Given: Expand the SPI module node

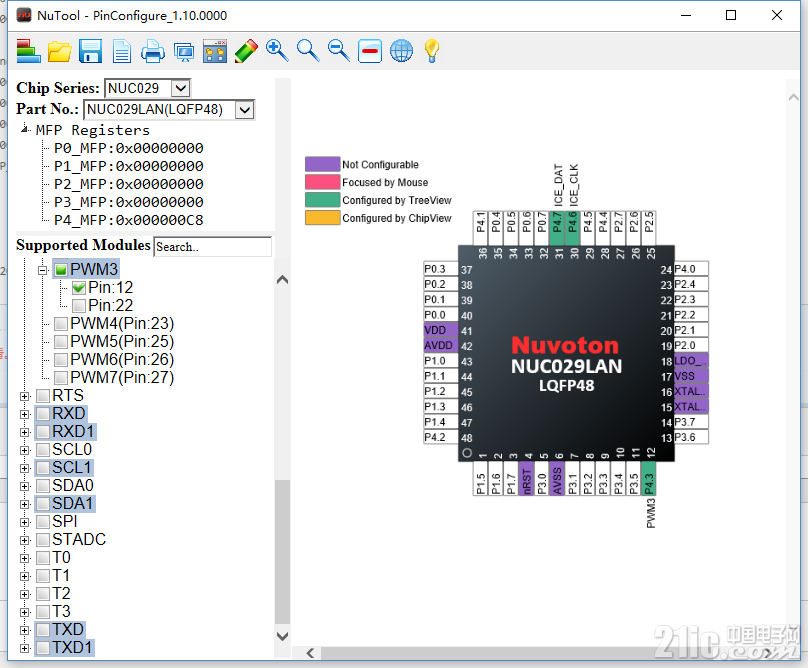Looking at the screenshot, I should tap(24, 522).
